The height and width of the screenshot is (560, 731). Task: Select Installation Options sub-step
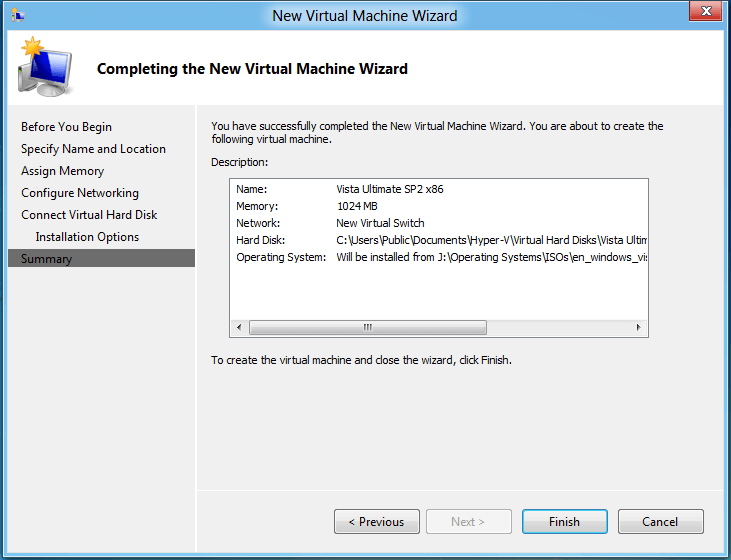[87, 237]
